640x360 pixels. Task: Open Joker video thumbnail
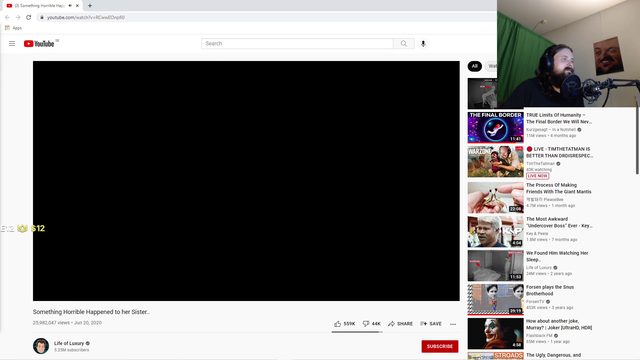496,333
